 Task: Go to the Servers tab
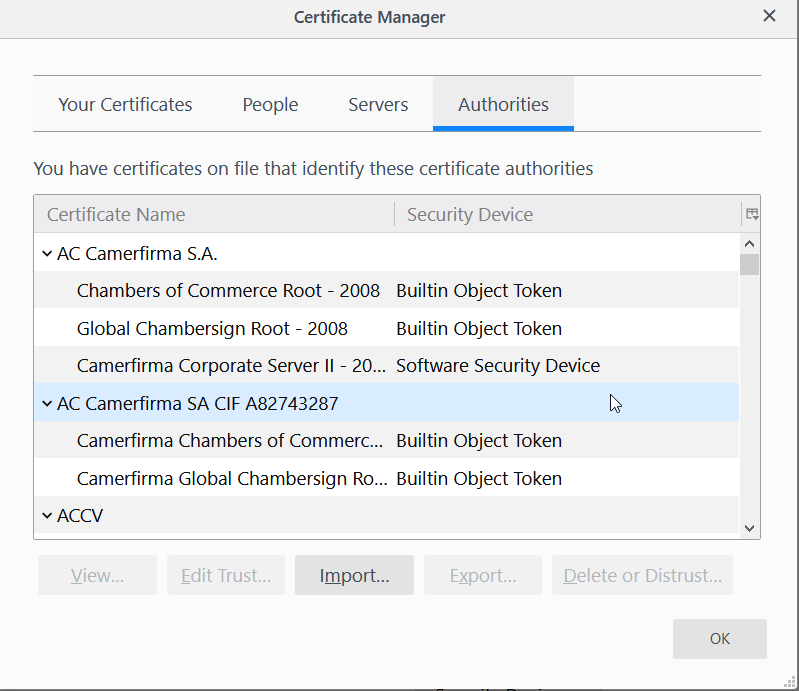[x=378, y=104]
